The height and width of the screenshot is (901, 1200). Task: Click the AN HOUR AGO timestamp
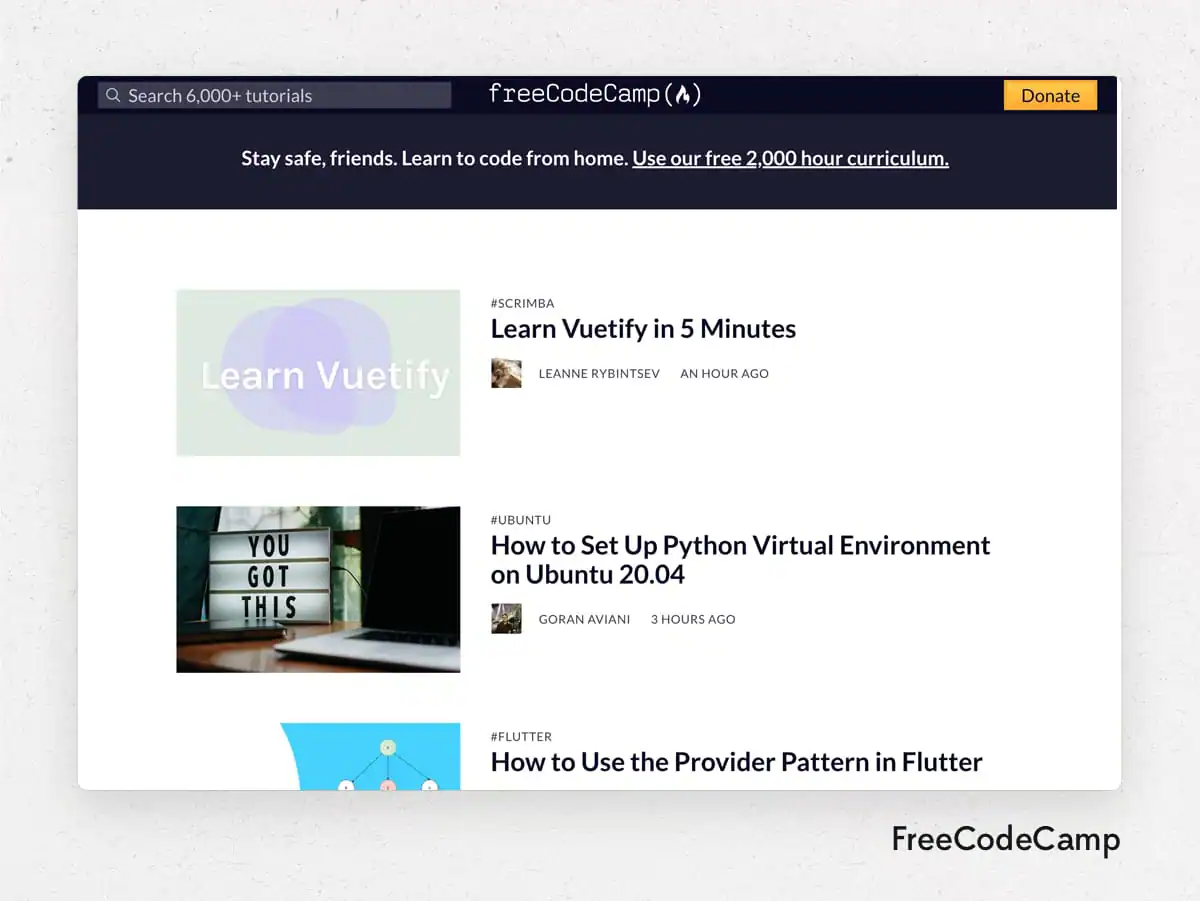point(724,373)
